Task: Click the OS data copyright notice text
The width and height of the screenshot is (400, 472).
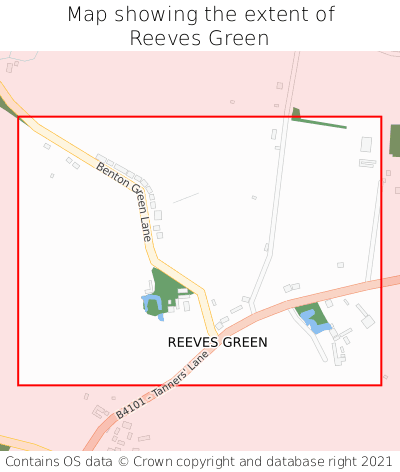Action: click(x=199, y=462)
